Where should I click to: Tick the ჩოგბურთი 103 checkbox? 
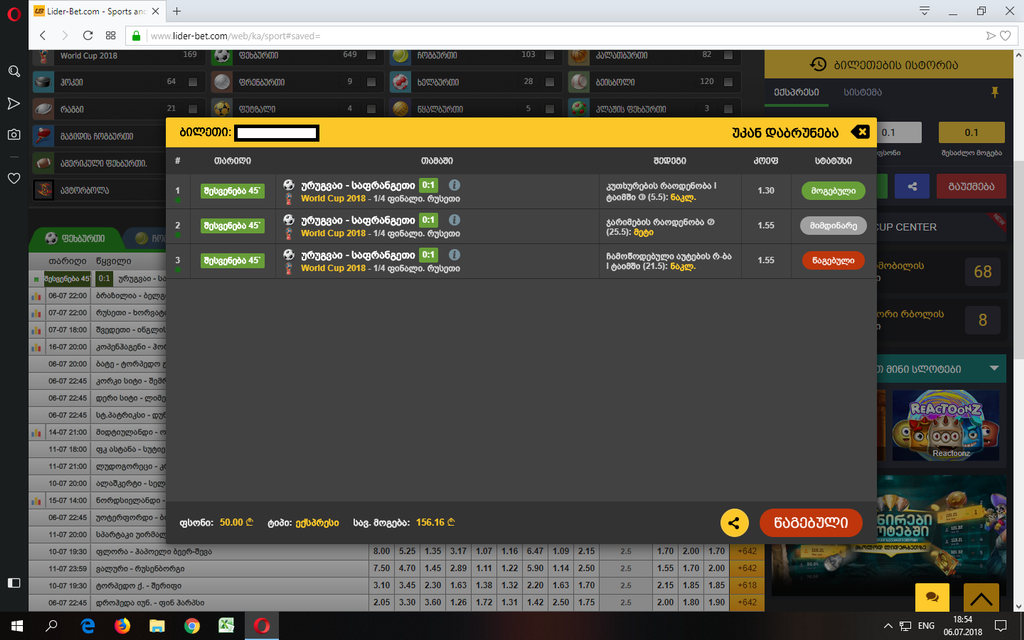pyautogui.click(x=550, y=56)
